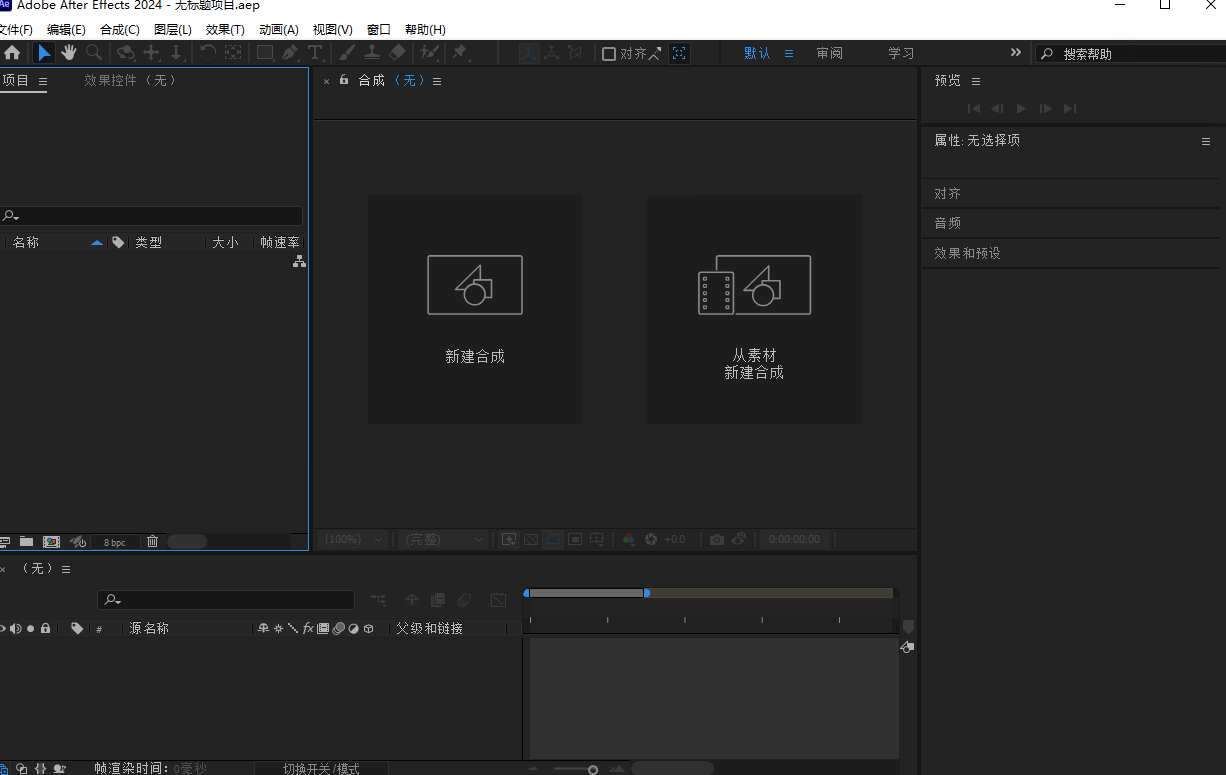Select the Eraser tool
This screenshot has width=1226, height=775.
click(397, 53)
